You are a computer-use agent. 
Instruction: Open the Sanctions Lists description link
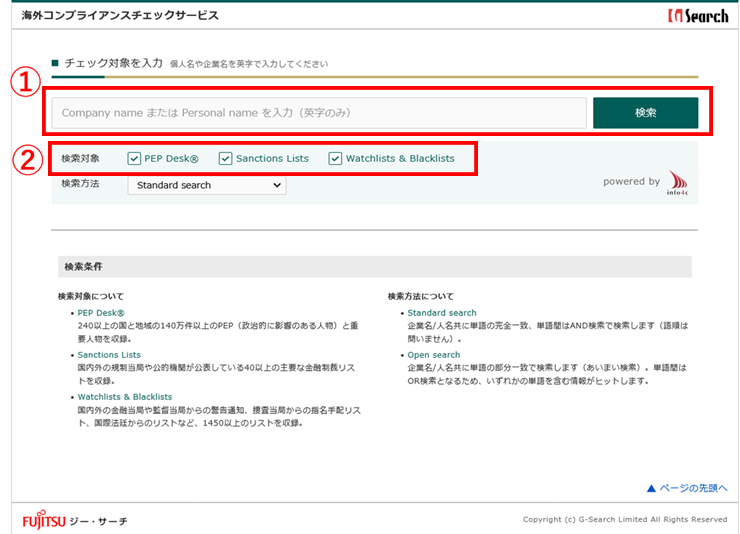(109, 355)
